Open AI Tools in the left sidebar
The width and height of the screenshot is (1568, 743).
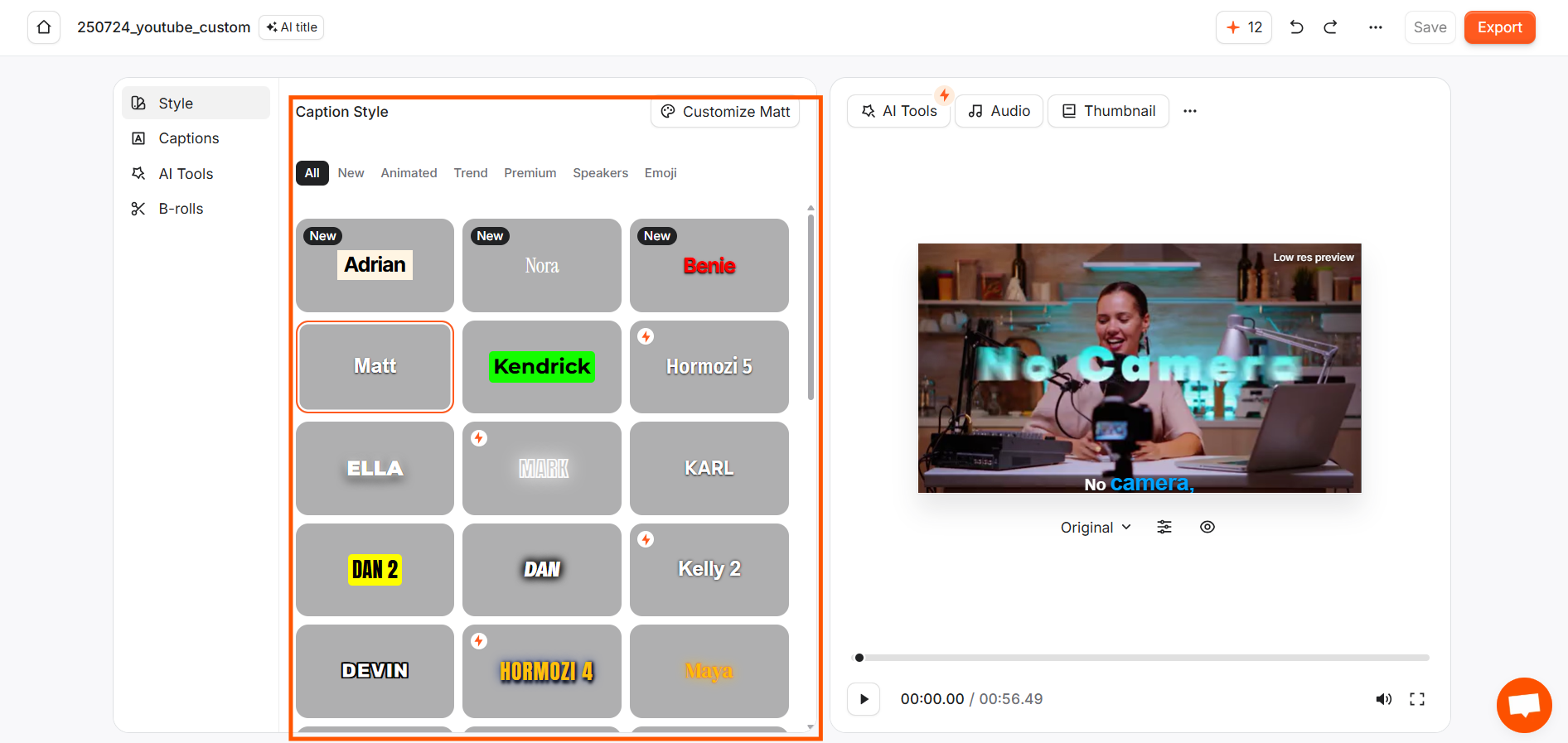point(196,174)
